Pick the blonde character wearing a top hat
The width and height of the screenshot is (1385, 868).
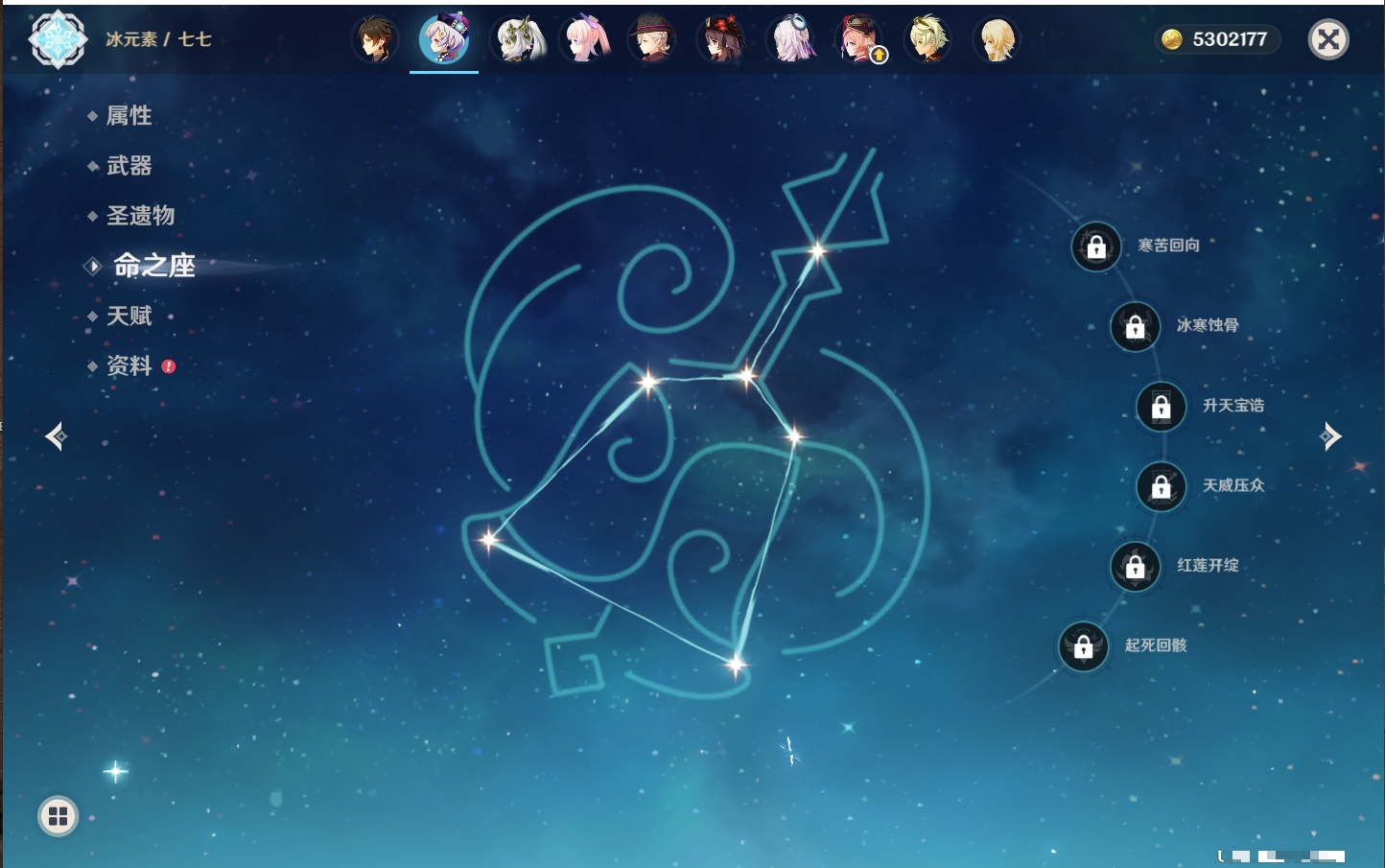click(x=653, y=40)
